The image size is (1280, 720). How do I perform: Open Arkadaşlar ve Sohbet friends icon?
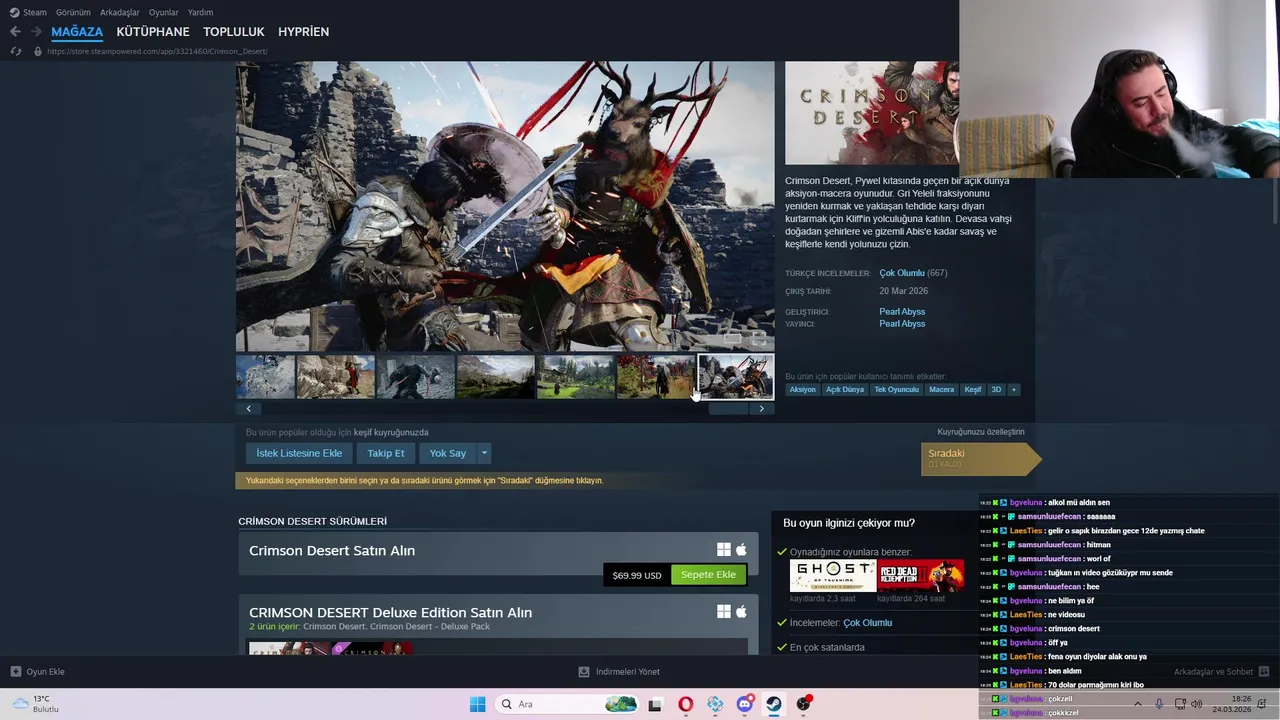point(1264,671)
